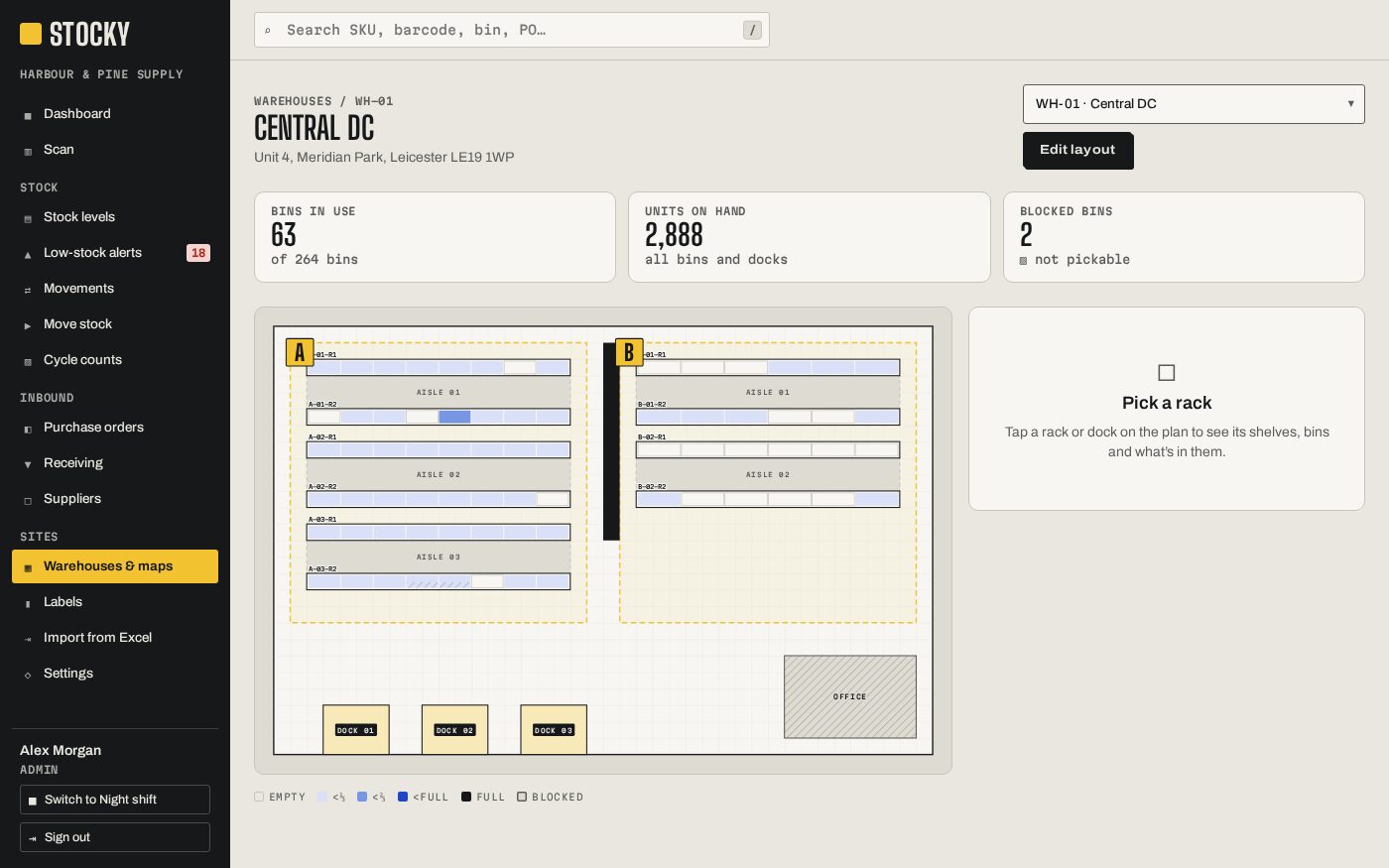The height and width of the screenshot is (868, 1389).
Task: Click the Receiving icon in sidebar
Action: tap(28, 464)
